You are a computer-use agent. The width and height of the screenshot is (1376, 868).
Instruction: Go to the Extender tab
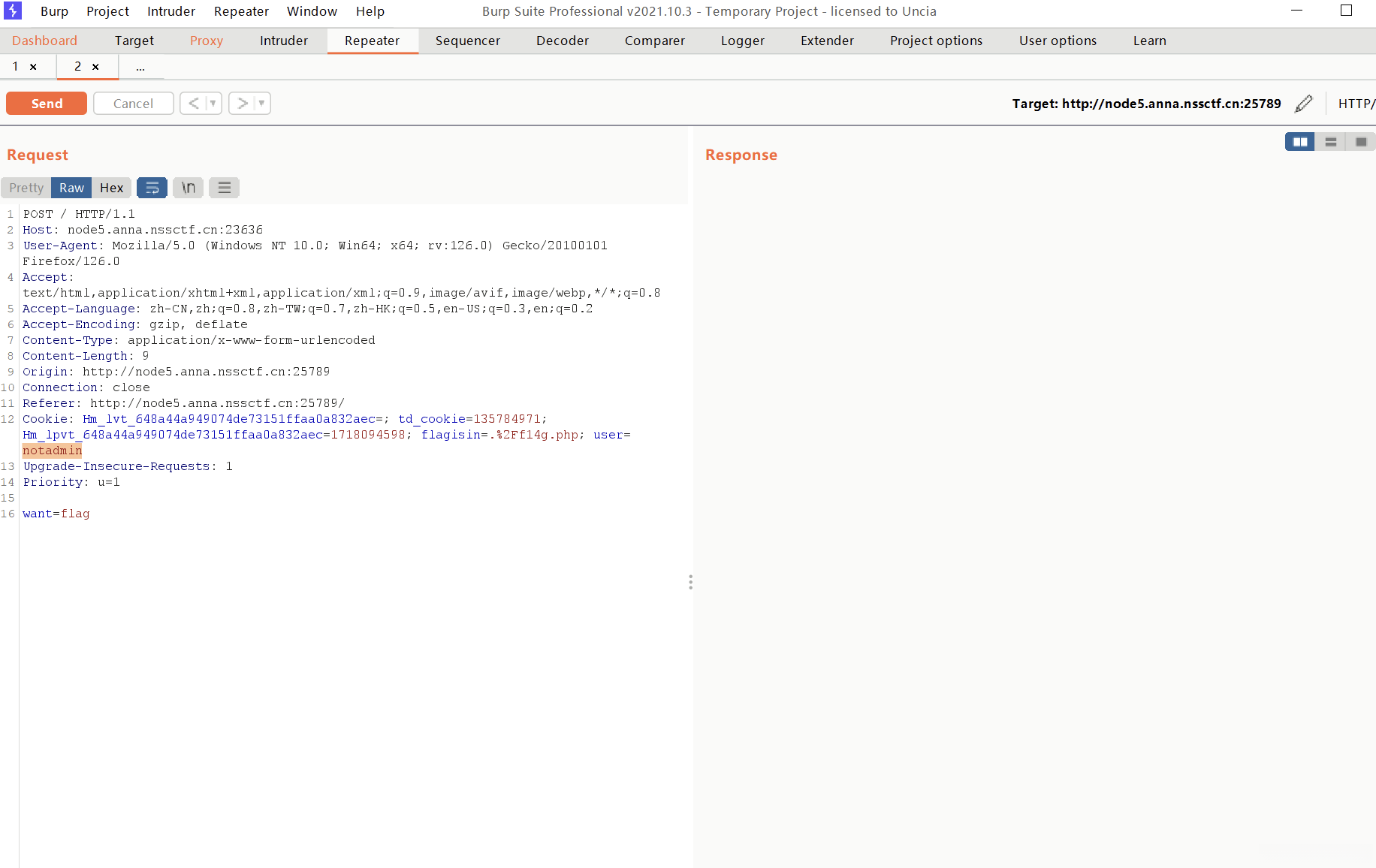pos(828,41)
